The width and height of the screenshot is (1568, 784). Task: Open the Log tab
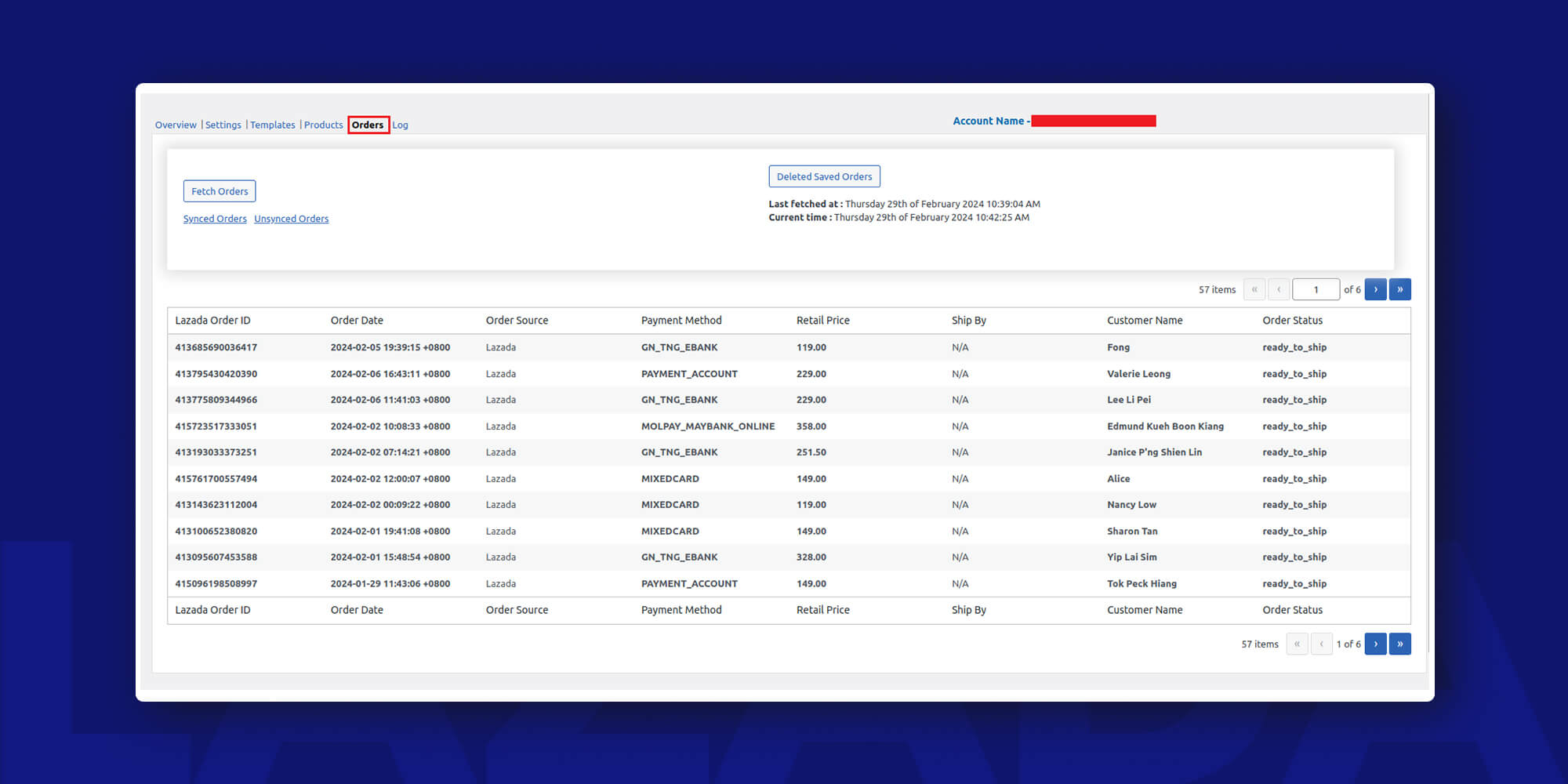pos(400,125)
